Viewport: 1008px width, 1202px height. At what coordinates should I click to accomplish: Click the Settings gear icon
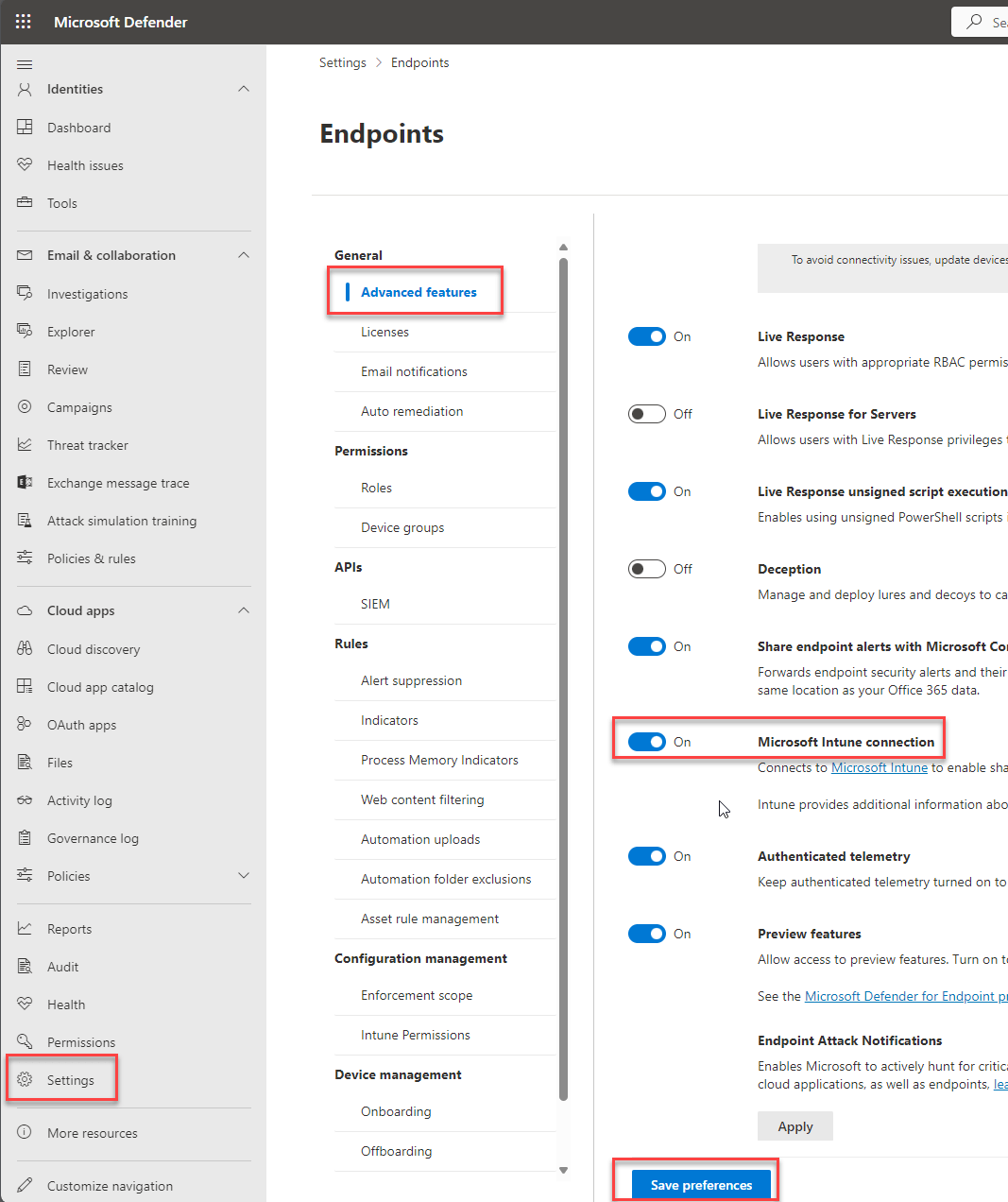tap(25, 1080)
